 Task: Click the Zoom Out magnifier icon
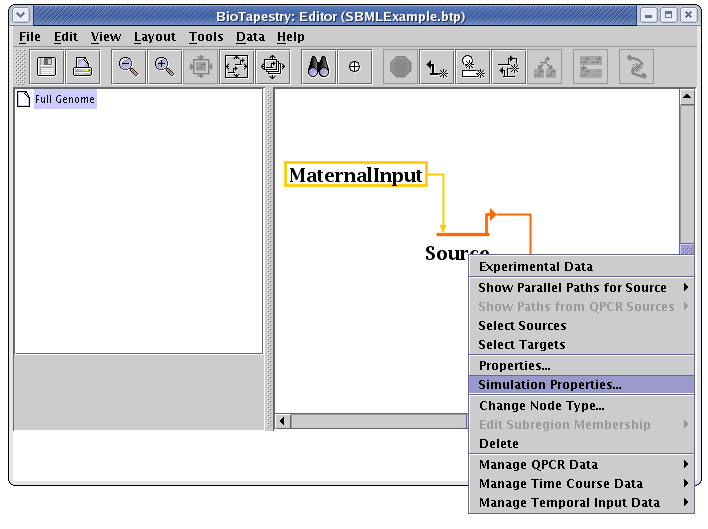(x=127, y=67)
